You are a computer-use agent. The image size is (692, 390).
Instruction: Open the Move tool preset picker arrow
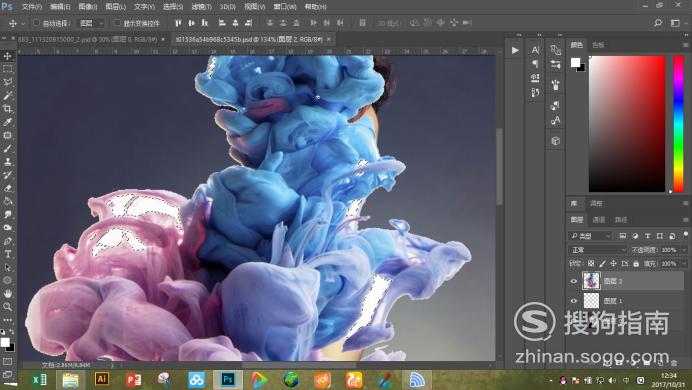[x=23, y=23]
